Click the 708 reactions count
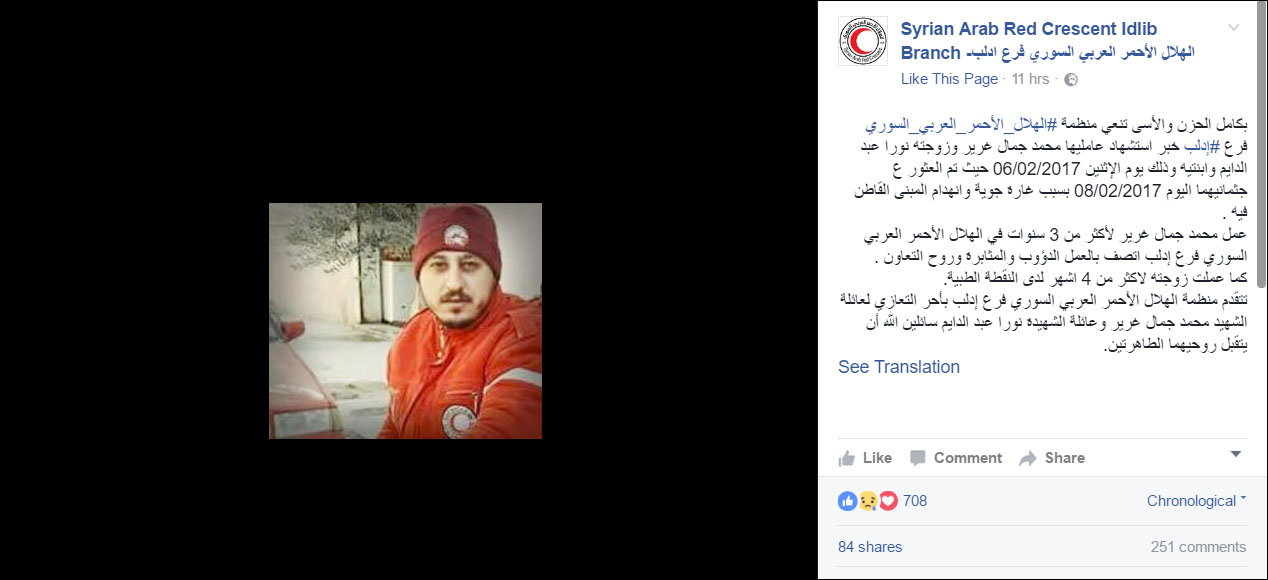The width and height of the screenshot is (1268, 580). point(915,501)
